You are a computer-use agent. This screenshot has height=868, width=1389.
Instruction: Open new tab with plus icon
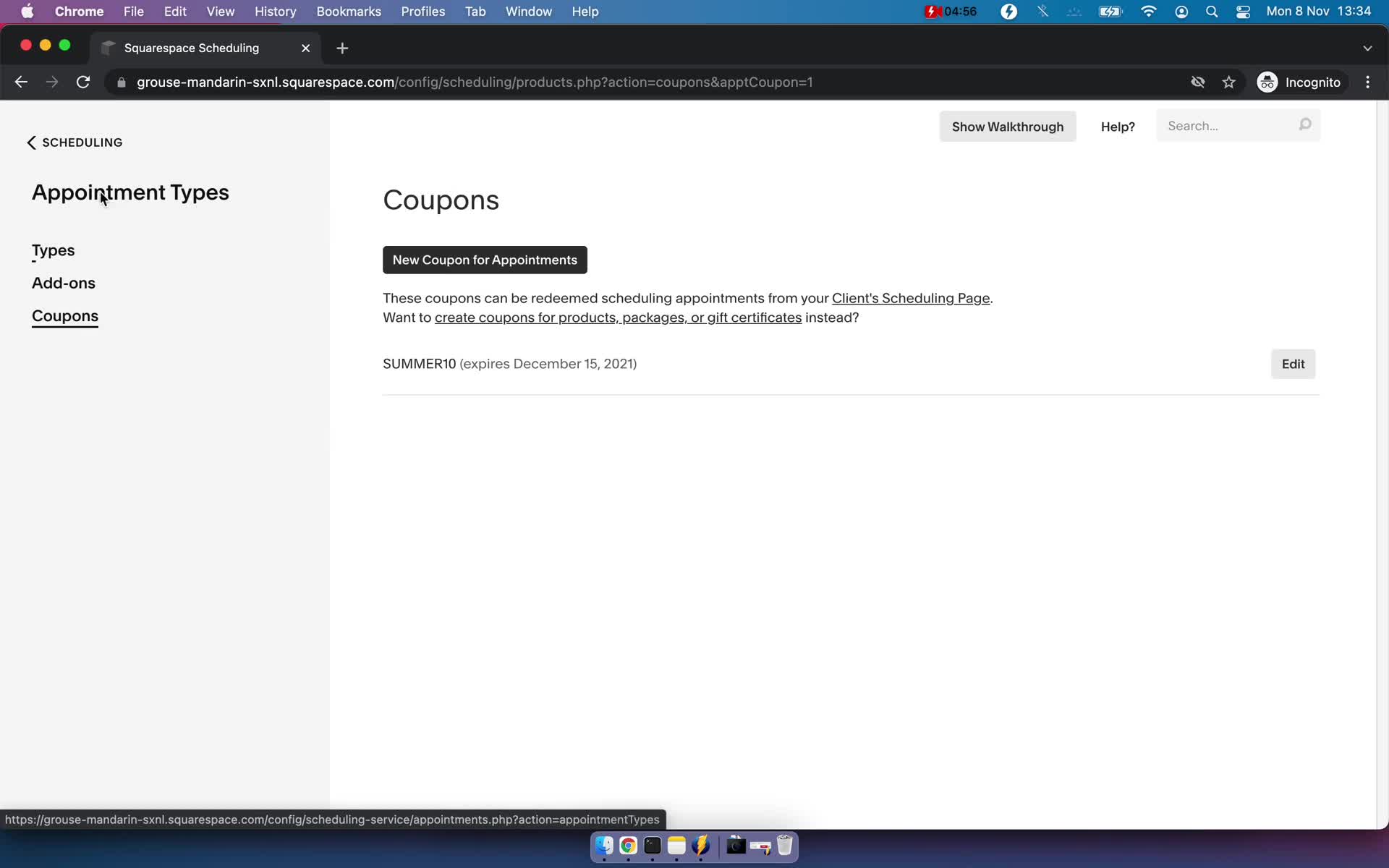342,48
